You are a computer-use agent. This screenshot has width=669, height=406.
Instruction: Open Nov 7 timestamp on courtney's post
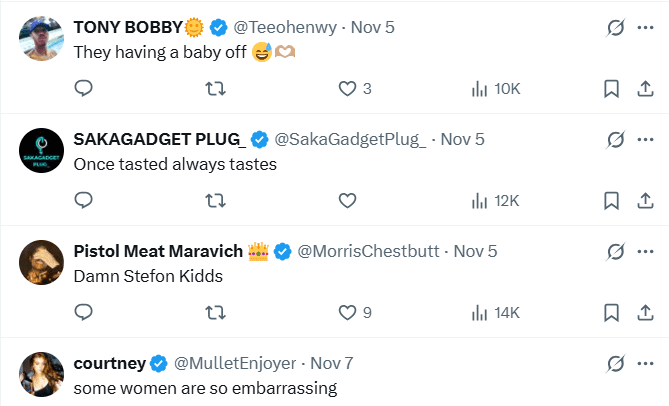coord(332,363)
